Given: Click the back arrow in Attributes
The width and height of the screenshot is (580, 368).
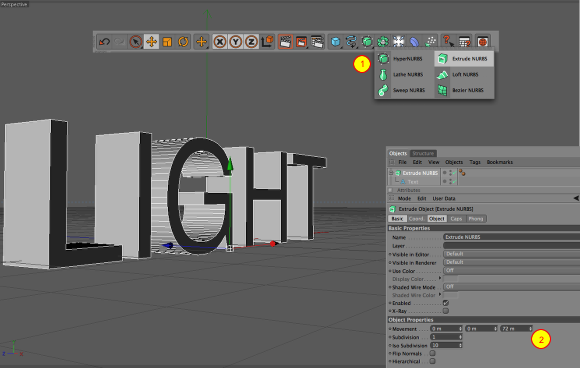Looking at the screenshot, I should (576, 199).
